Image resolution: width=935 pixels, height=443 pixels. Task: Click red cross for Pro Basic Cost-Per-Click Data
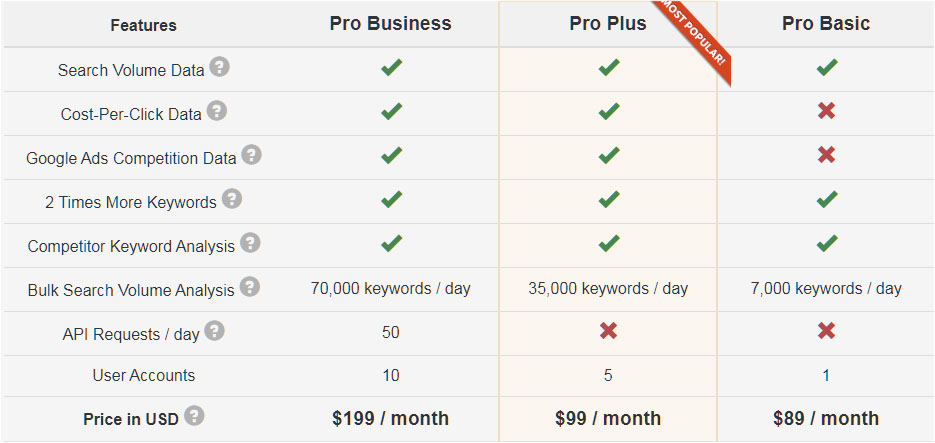point(826,111)
